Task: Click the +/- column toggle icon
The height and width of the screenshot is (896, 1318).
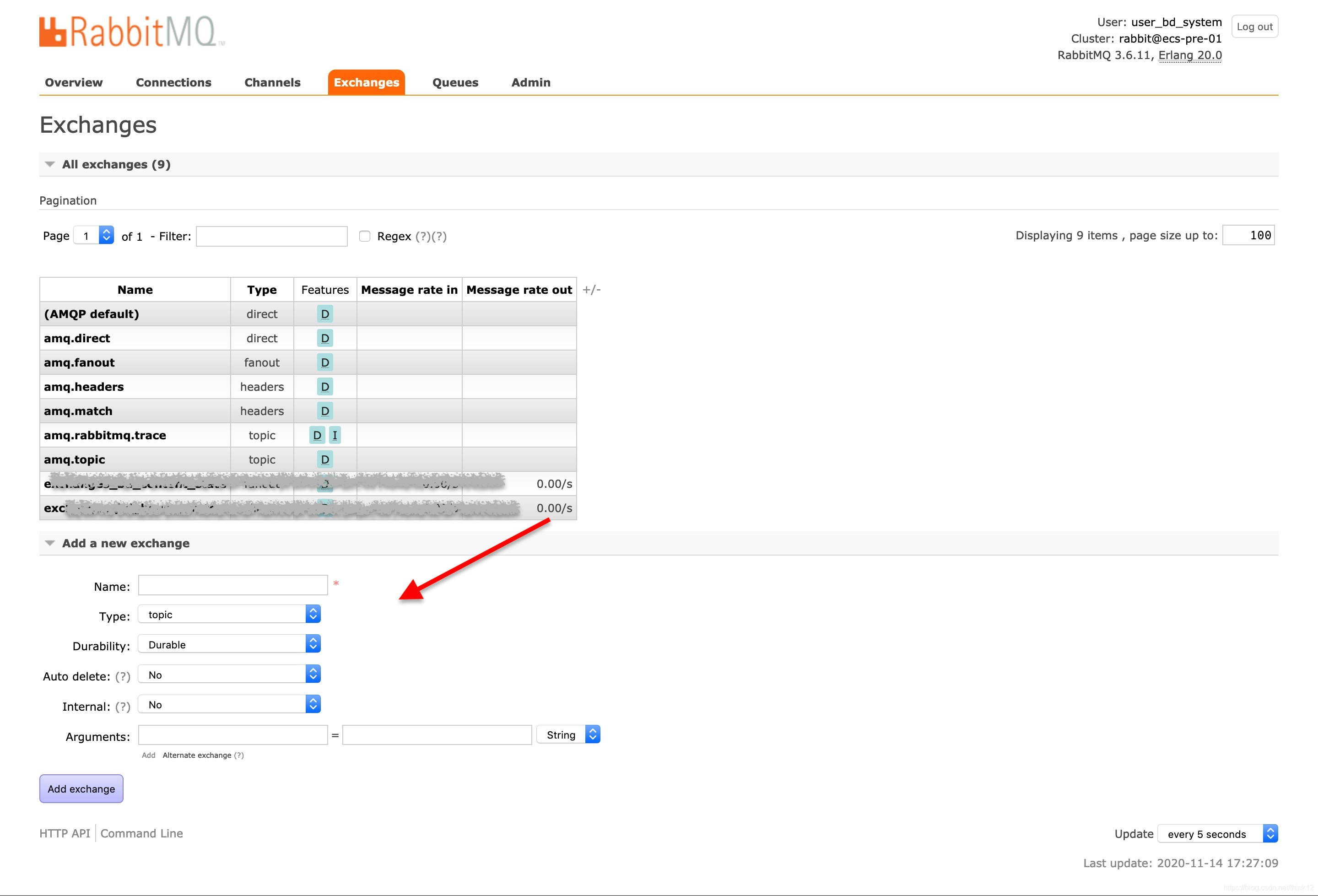Action: point(592,290)
